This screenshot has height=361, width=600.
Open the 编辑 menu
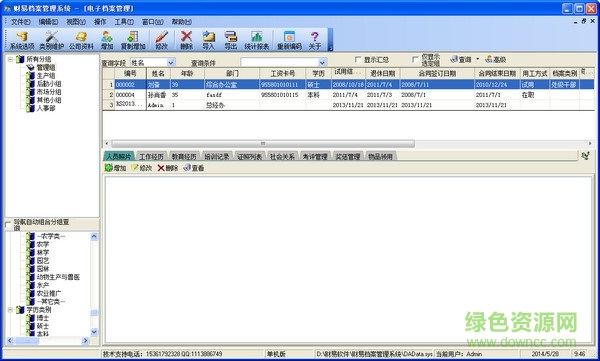[48, 22]
